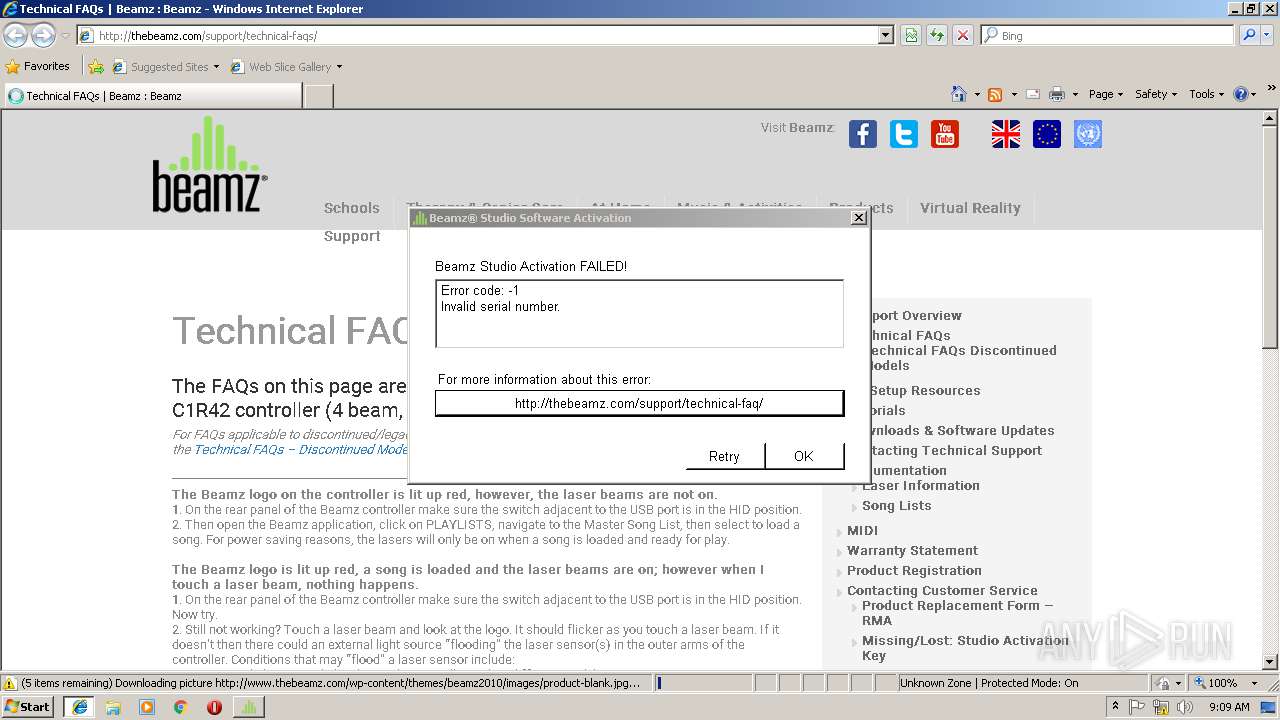1280x720 pixels.
Task: Select the UK flag language icon
Action: 1006,134
